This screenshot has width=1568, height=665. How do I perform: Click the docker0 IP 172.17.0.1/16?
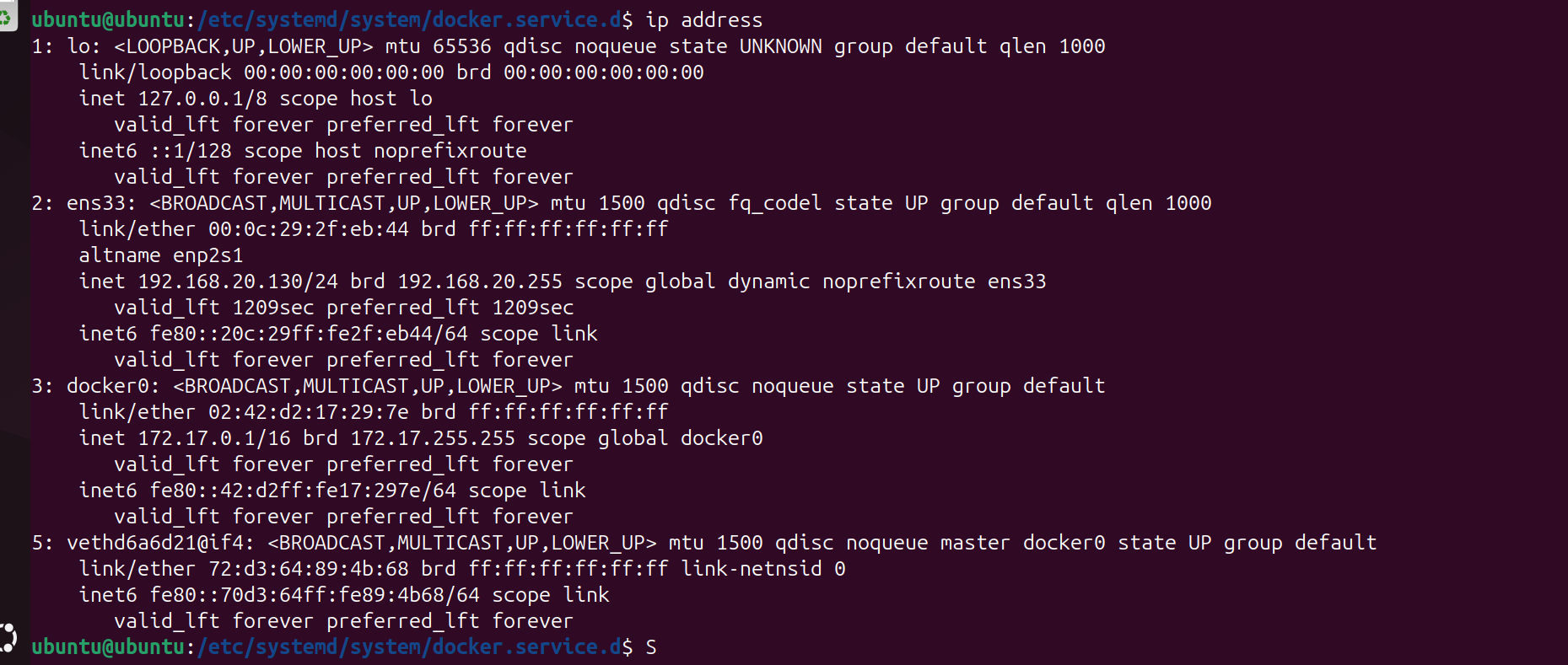pyautogui.click(x=214, y=438)
